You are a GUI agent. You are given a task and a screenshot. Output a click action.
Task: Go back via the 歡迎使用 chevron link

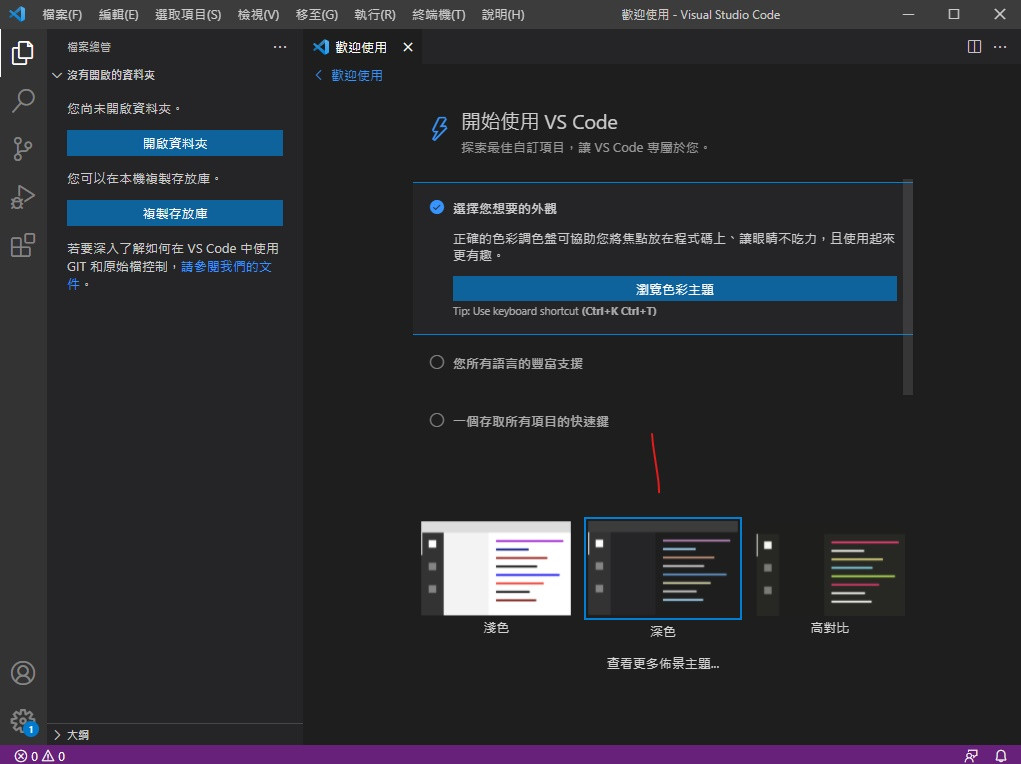348,76
